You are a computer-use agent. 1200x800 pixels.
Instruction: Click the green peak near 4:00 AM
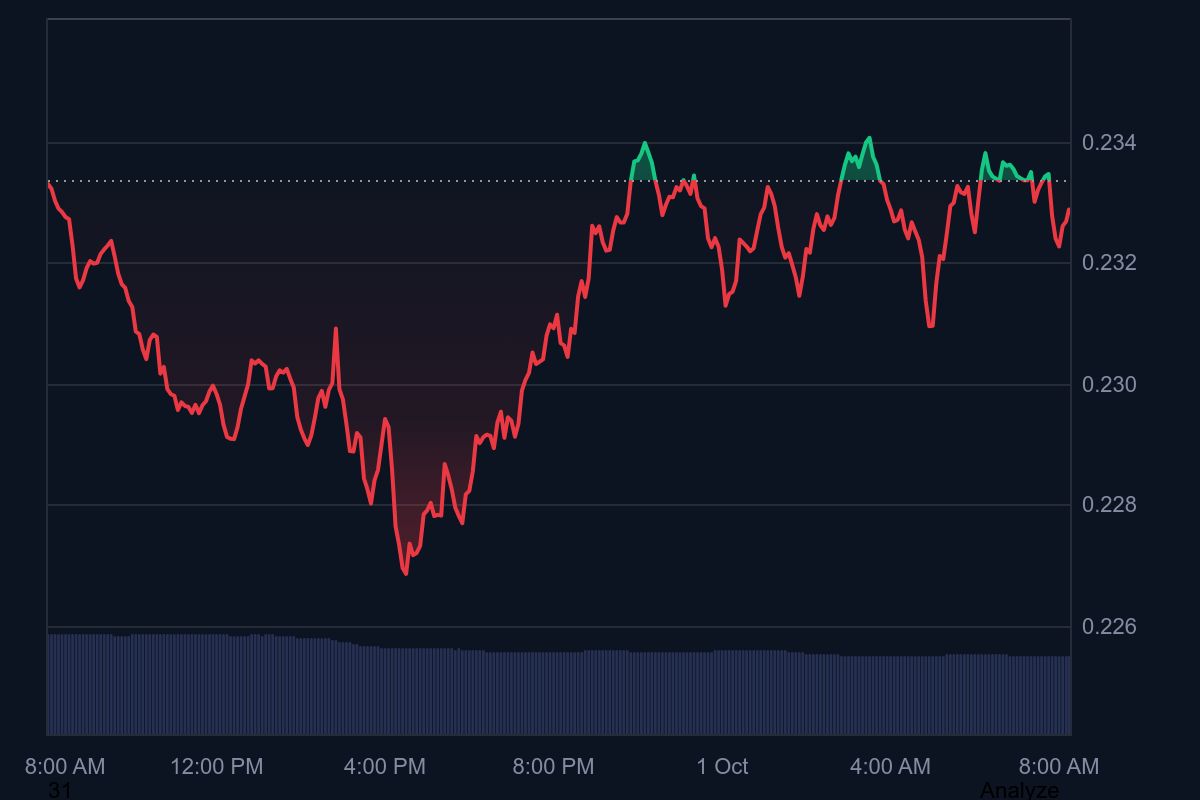[868, 139]
